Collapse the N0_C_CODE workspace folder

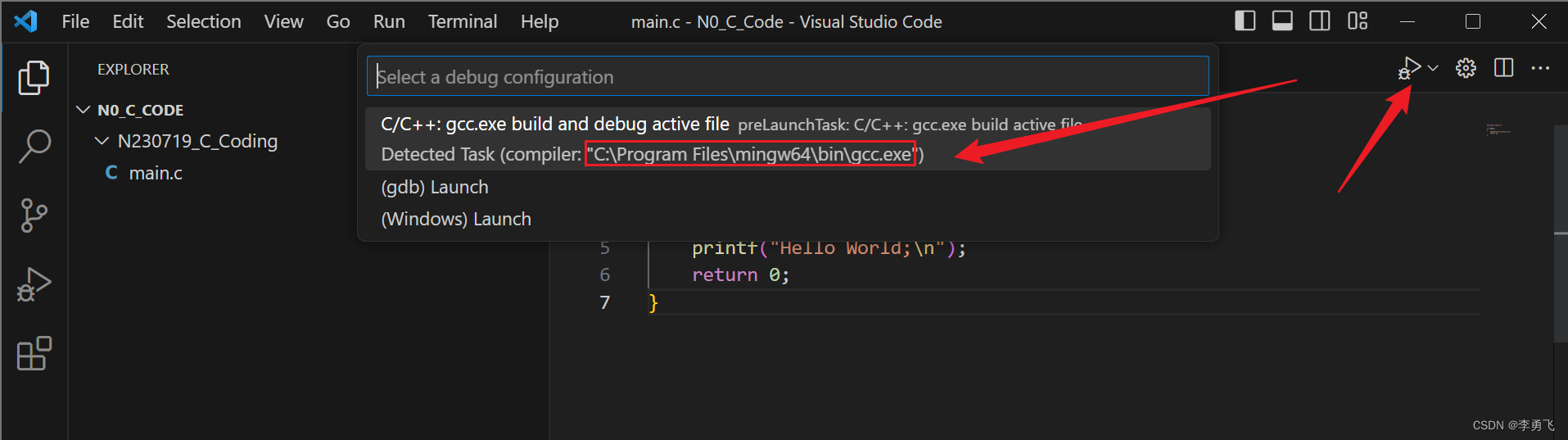(x=83, y=110)
